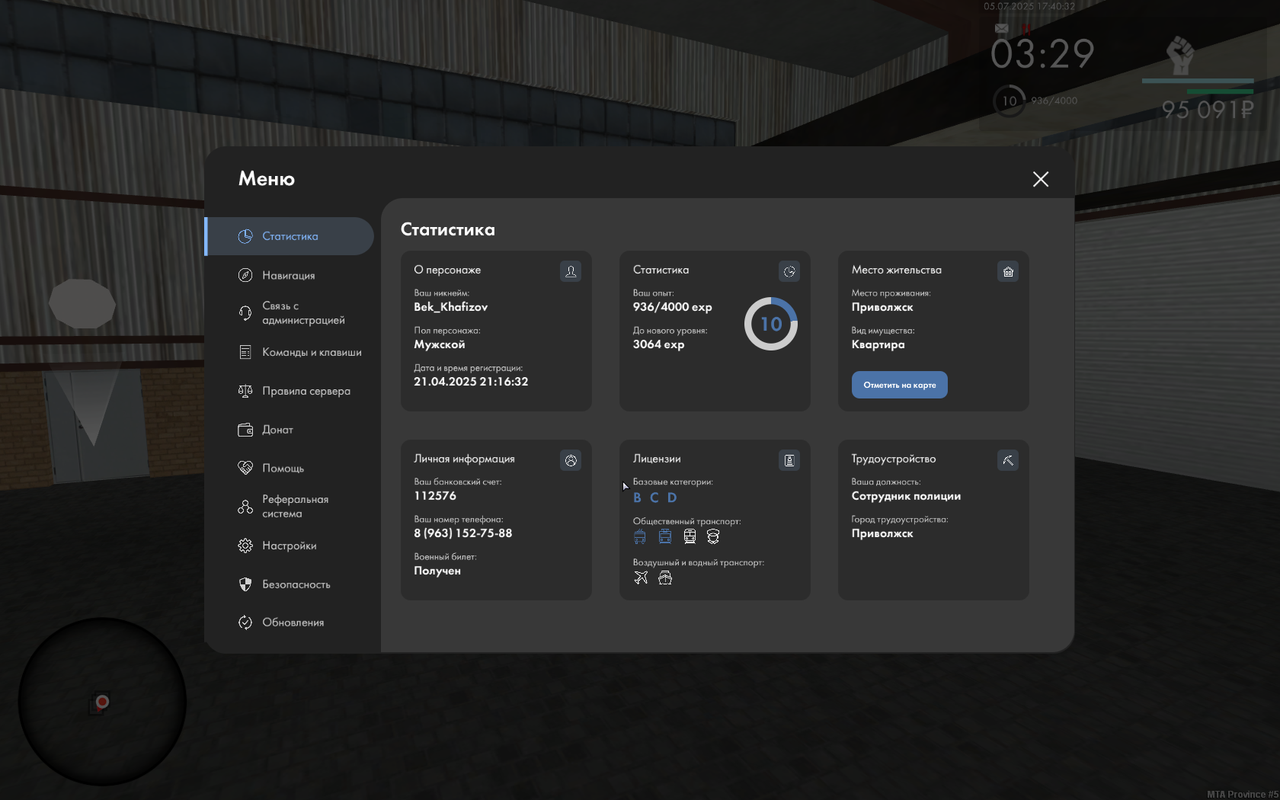Click the ship license icon
The image size is (1280, 800).
tap(665, 577)
